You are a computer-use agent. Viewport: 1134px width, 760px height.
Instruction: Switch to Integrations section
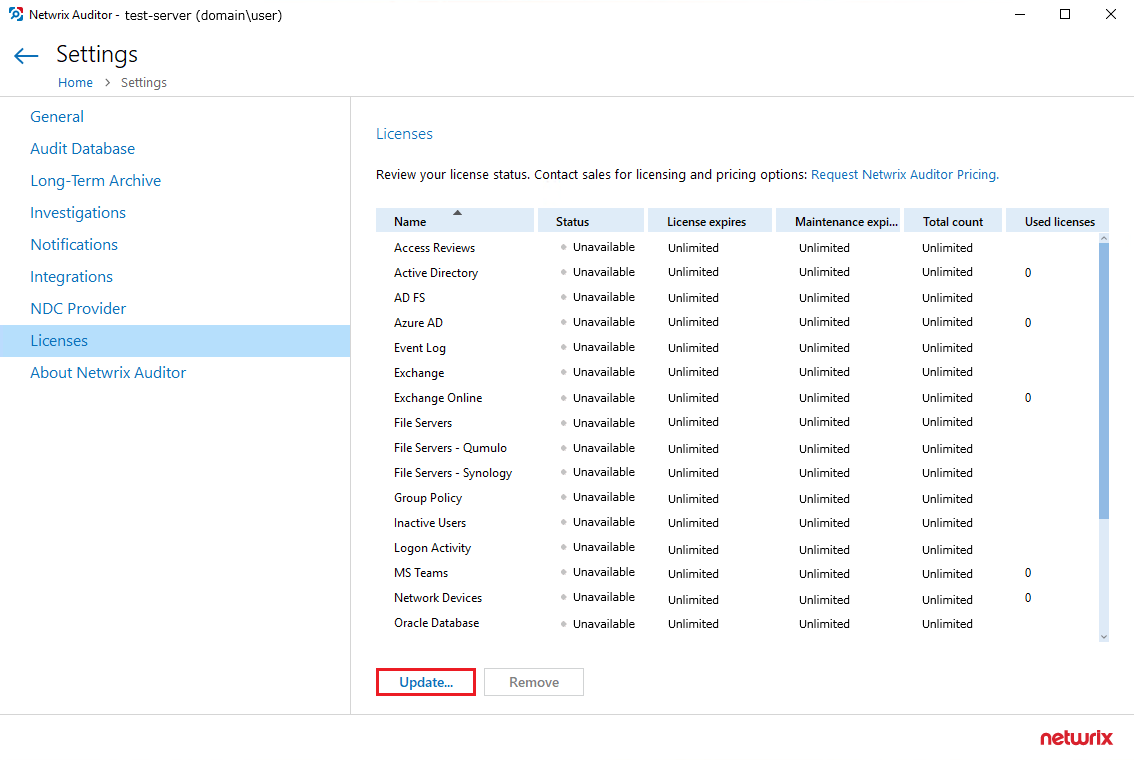tap(71, 277)
